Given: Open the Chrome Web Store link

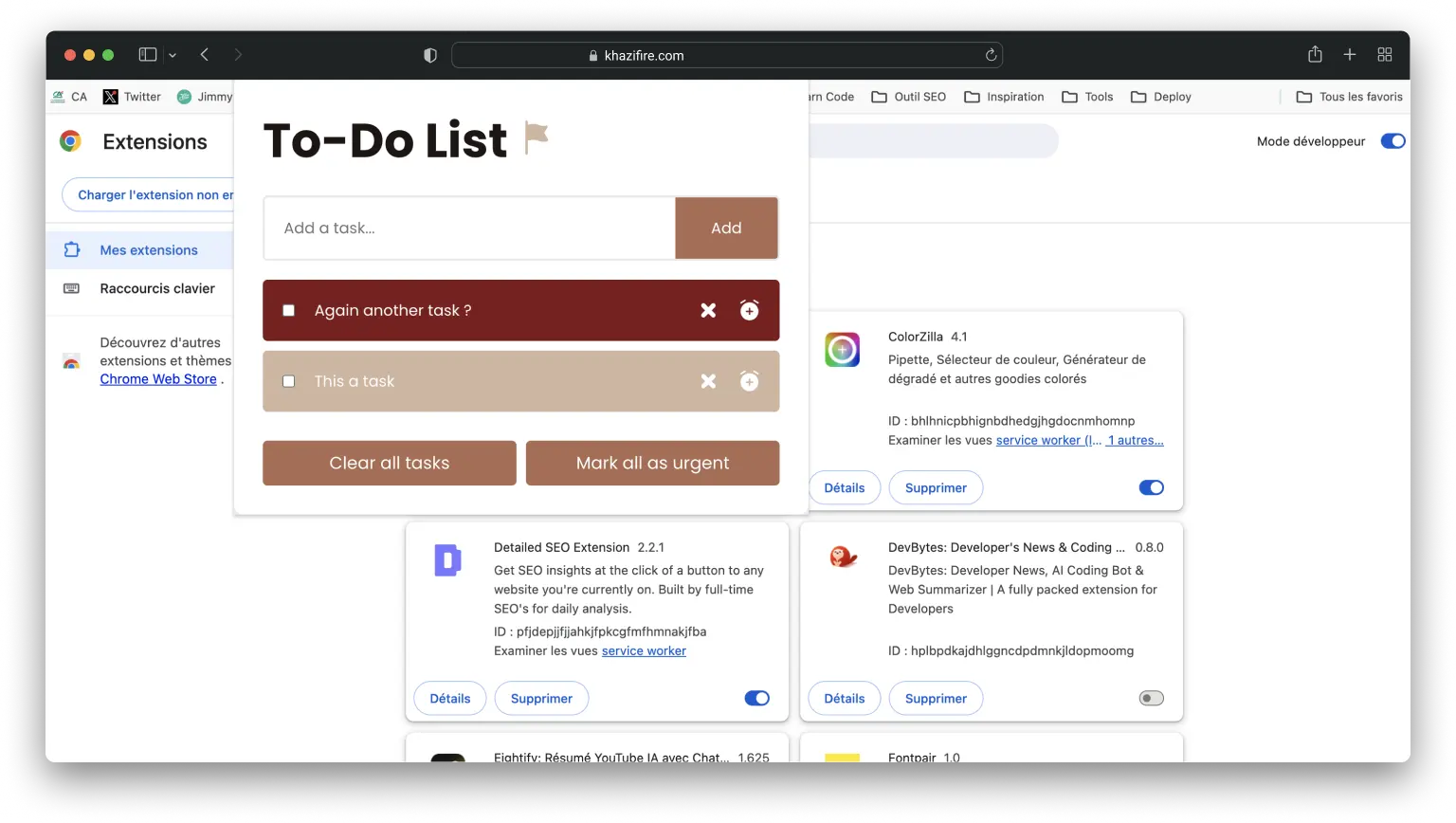Looking at the screenshot, I should (158, 379).
